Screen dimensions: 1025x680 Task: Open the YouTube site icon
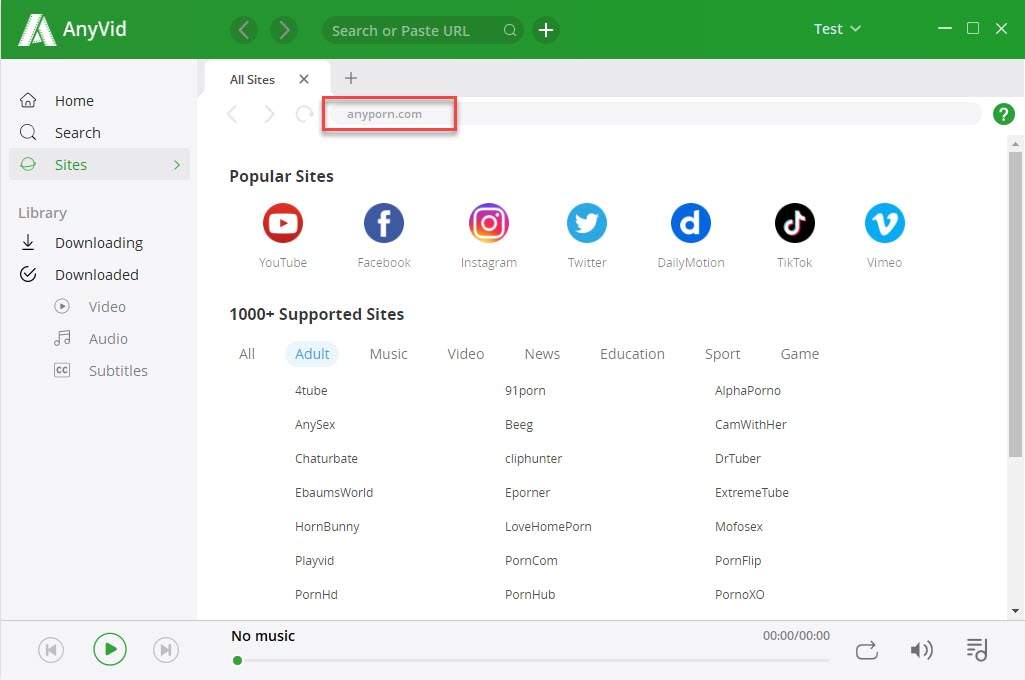(282, 223)
